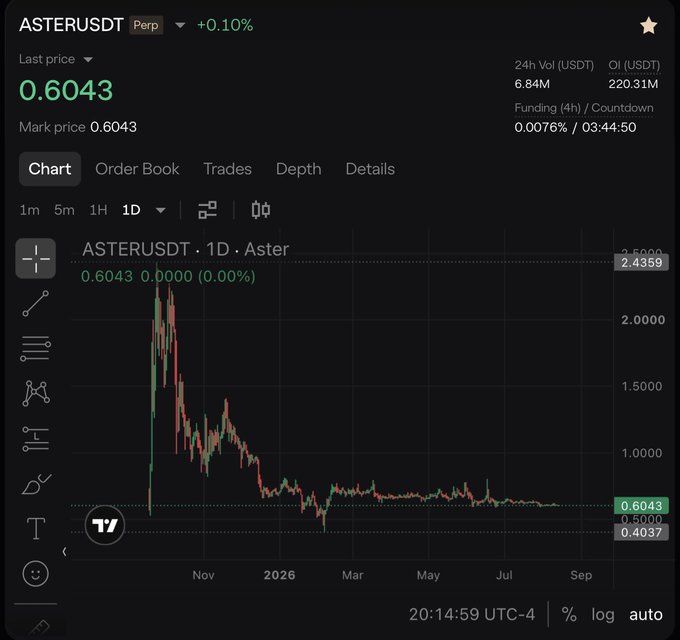
Task: Select the 5m timeframe
Action: (64, 210)
